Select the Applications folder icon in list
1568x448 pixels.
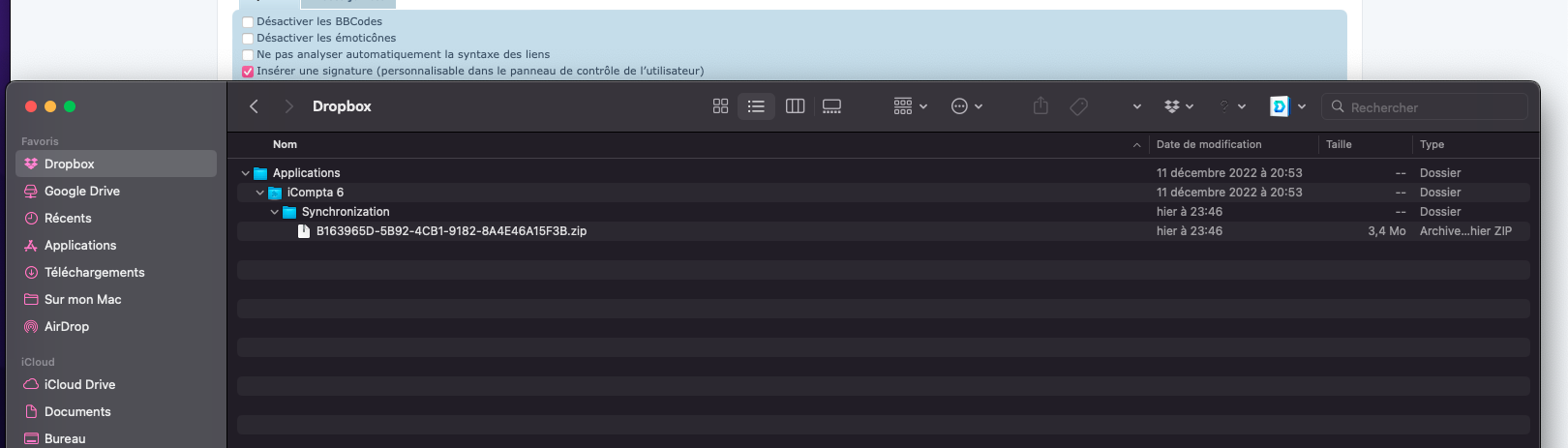(260, 173)
